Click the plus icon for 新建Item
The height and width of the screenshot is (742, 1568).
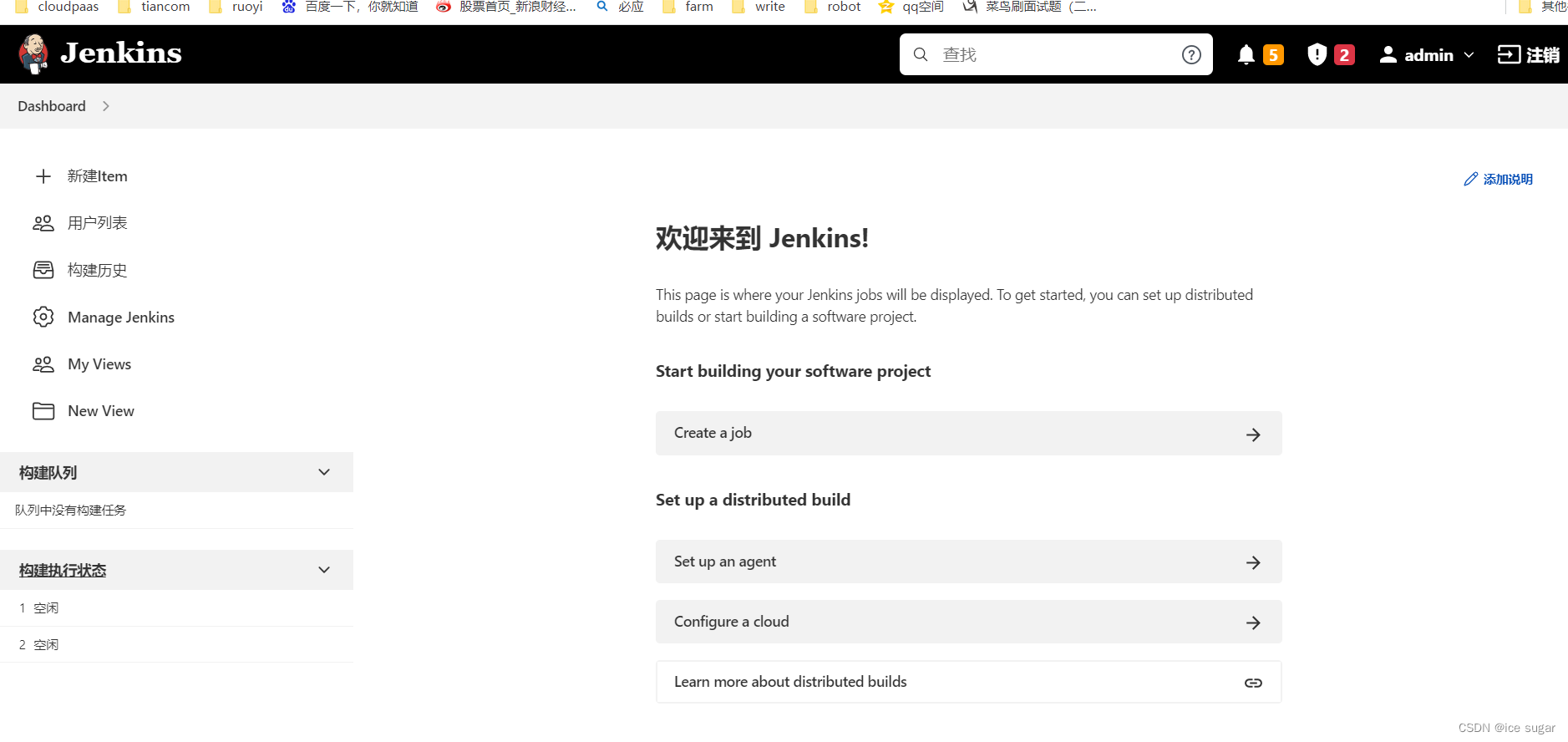click(x=43, y=176)
